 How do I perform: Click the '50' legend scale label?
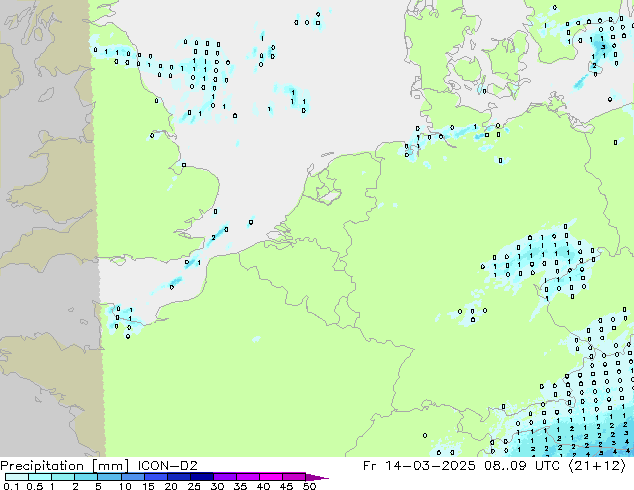tap(309, 486)
